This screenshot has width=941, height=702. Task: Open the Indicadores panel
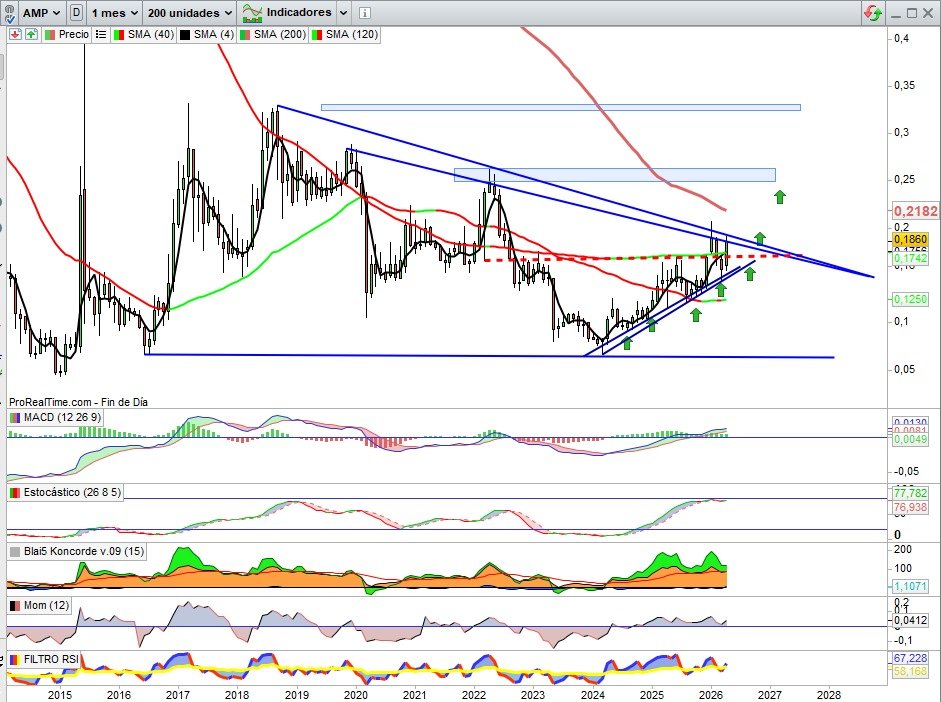(x=286, y=13)
